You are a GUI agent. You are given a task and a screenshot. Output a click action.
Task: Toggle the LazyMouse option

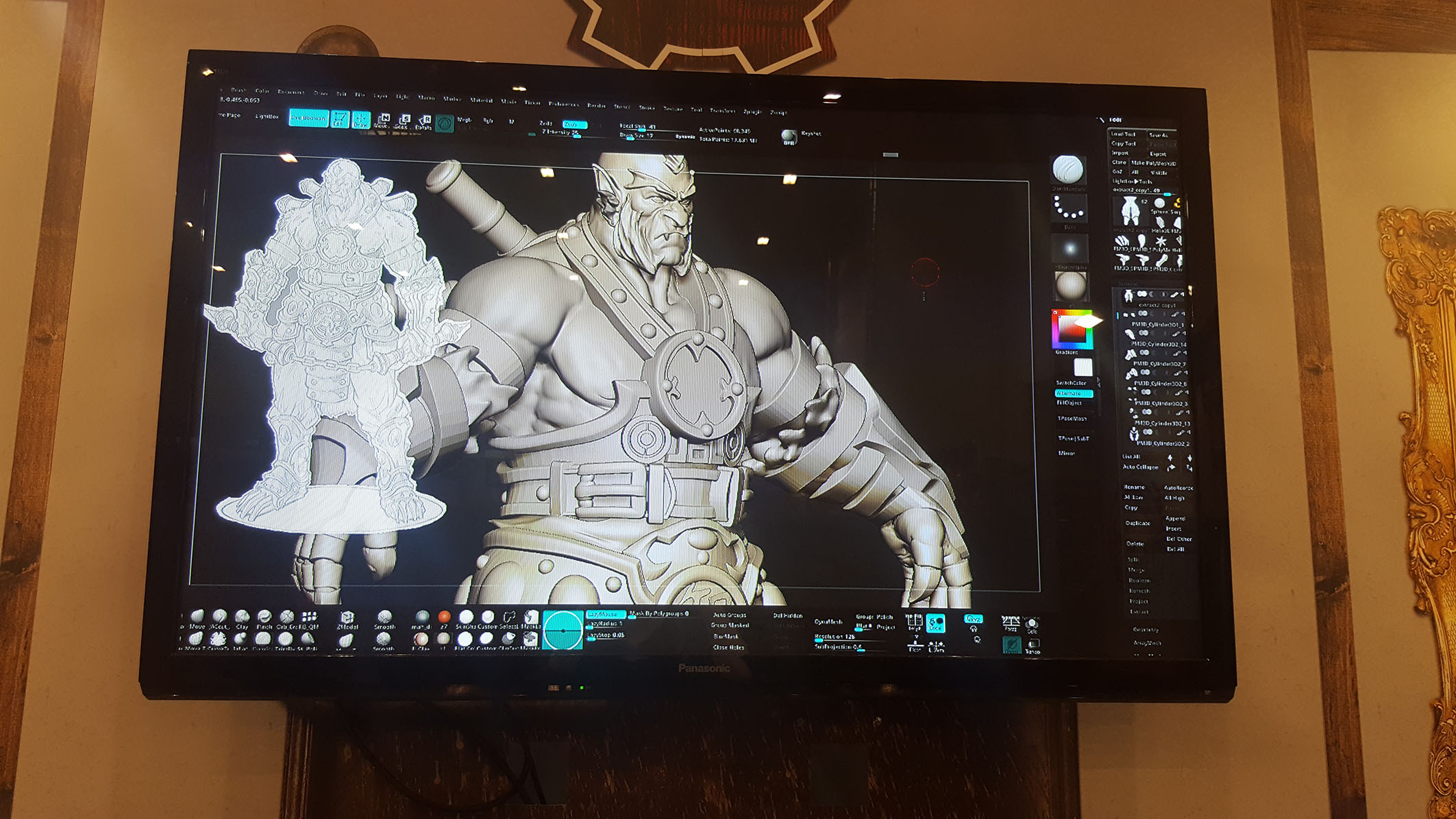[606, 614]
